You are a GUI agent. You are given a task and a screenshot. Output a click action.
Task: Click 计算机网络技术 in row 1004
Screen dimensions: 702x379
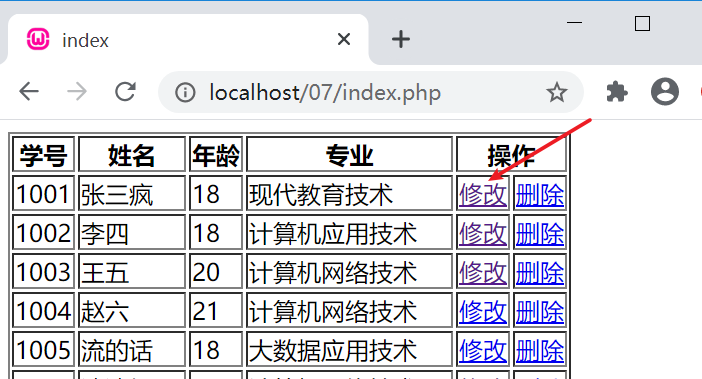(349, 311)
